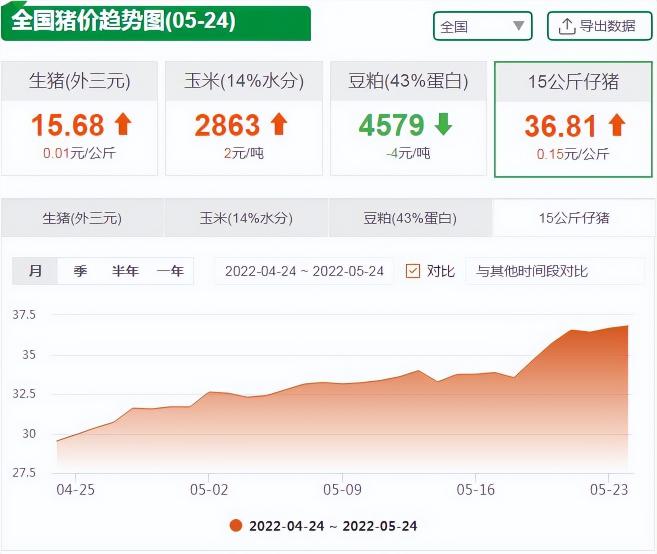Click the export icon beside 导出数据

566,26
